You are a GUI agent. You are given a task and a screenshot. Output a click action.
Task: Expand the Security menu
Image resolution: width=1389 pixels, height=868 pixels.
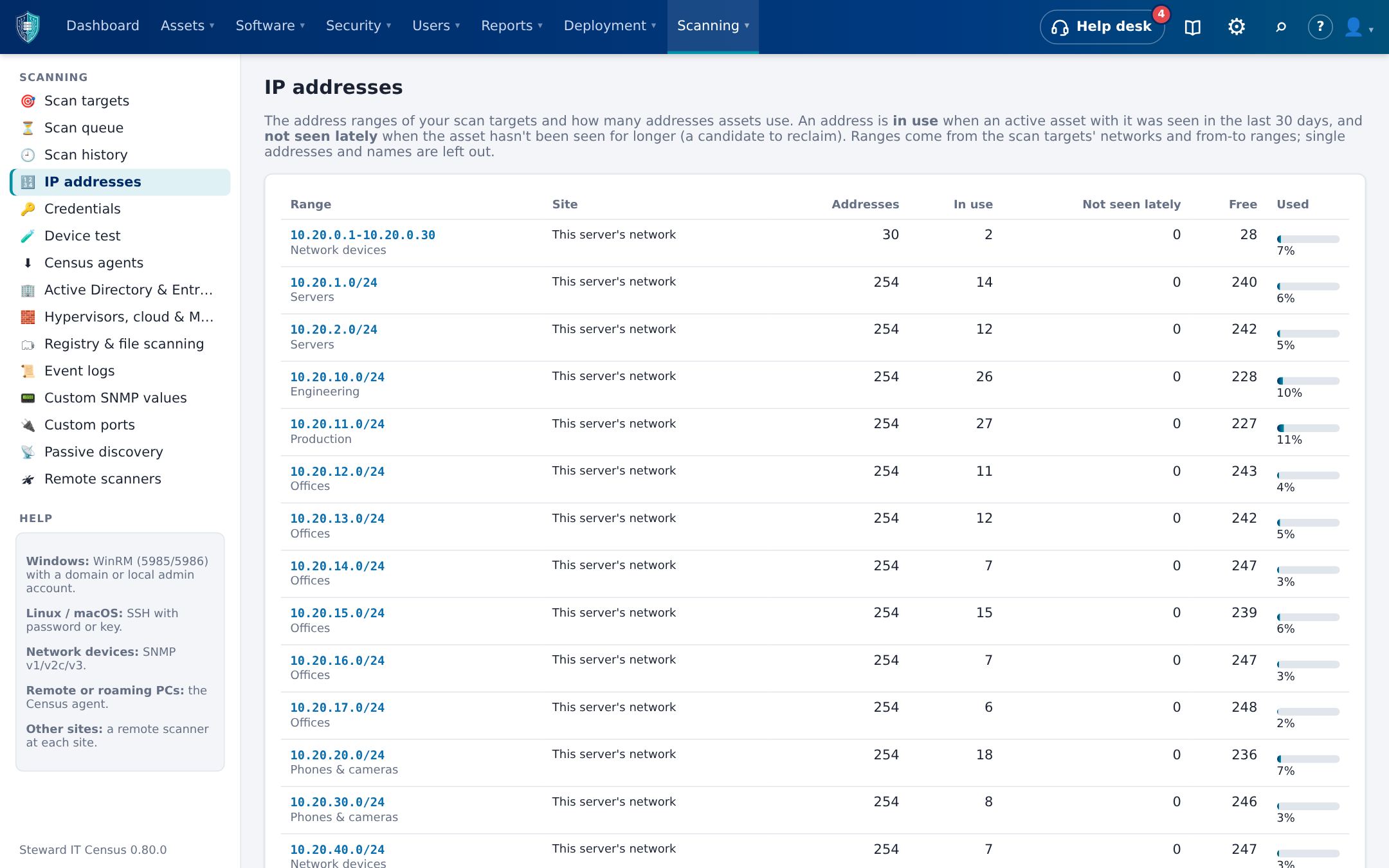pos(358,26)
